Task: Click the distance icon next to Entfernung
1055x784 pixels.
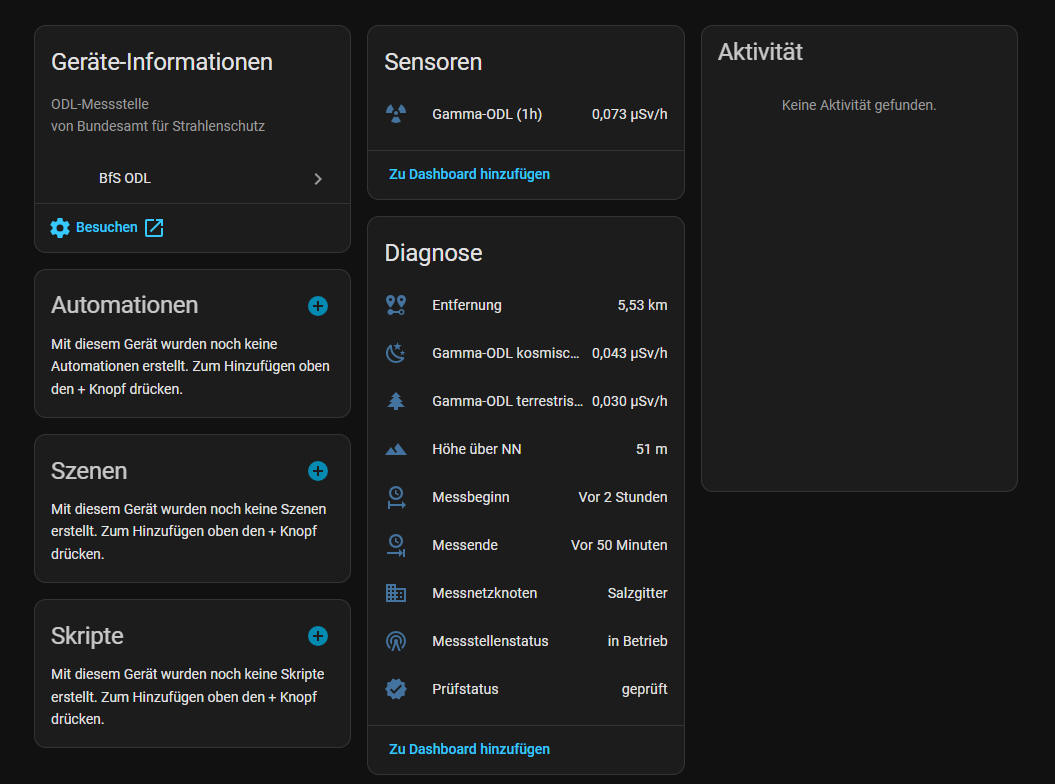Action: [x=396, y=305]
